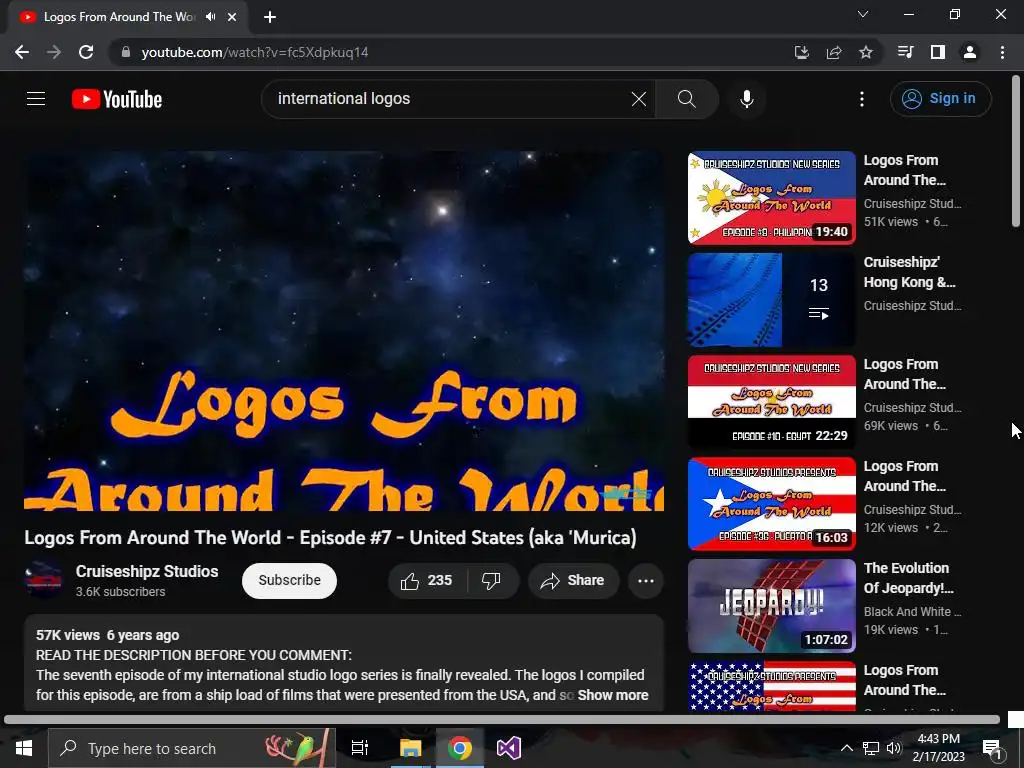
Task: Click the URL address bar
Action: coord(451,52)
